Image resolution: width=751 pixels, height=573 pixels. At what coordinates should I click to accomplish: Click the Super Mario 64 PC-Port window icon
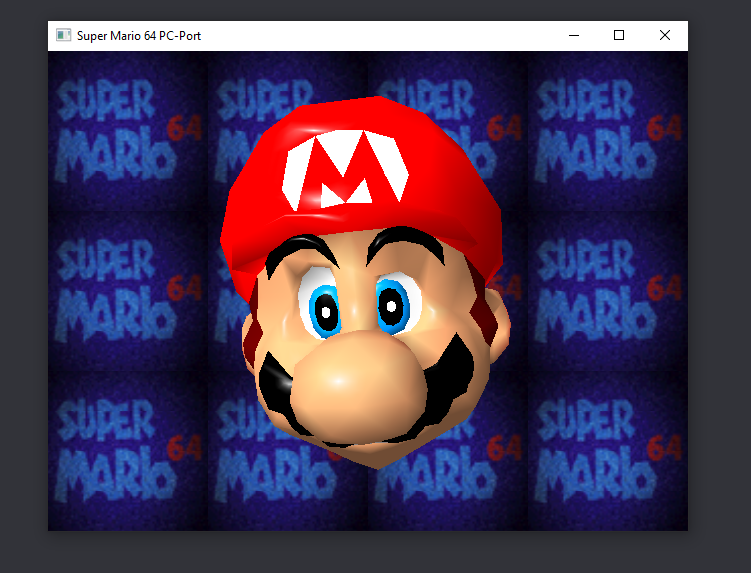pos(63,35)
